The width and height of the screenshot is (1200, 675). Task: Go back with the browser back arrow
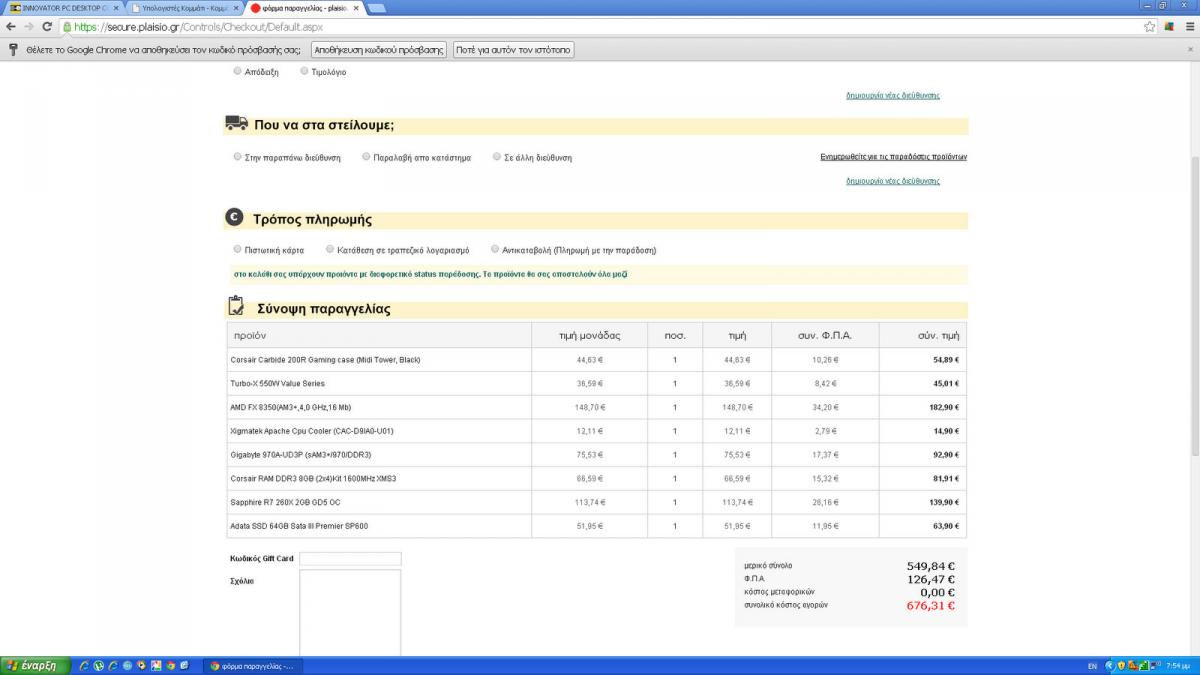pyautogui.click(x=12, y=27)
